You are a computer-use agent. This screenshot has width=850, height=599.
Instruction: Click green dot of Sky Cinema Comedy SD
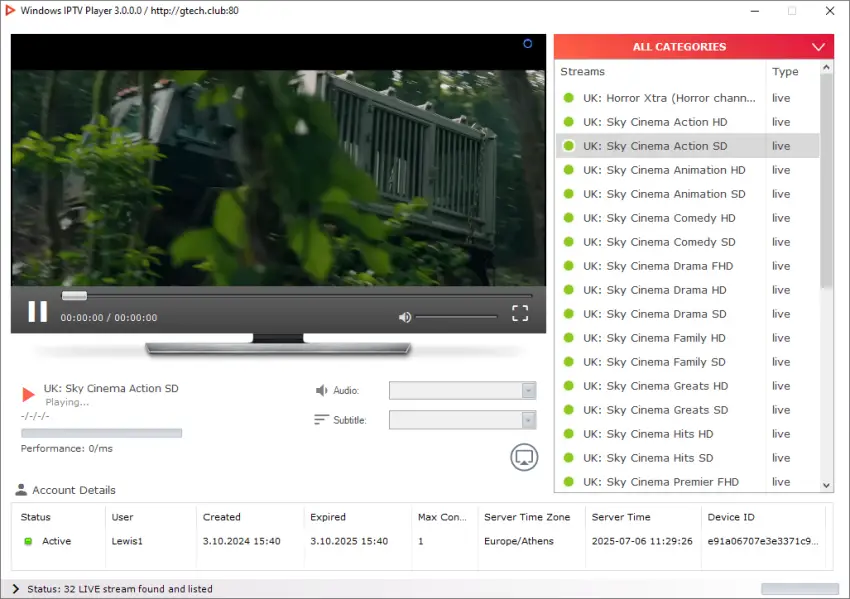click(569, 242)
